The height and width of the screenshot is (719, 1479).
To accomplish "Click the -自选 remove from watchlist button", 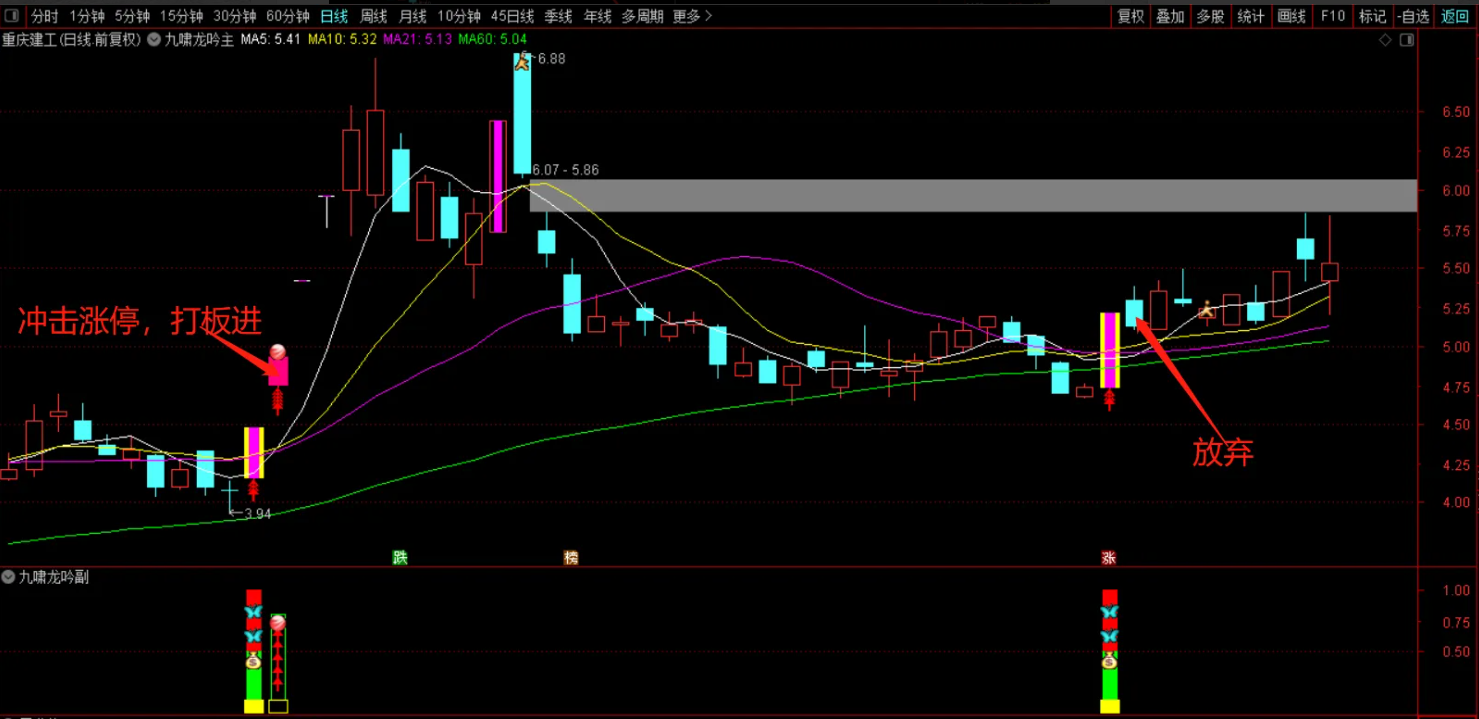I will (1412, 16).
